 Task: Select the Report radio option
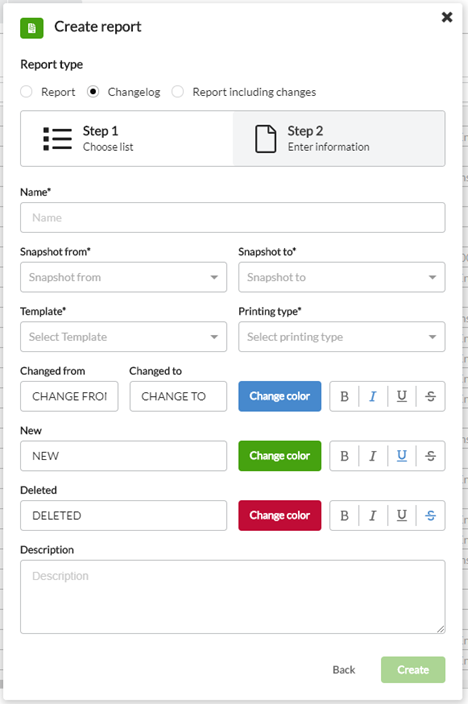point(26,92)
